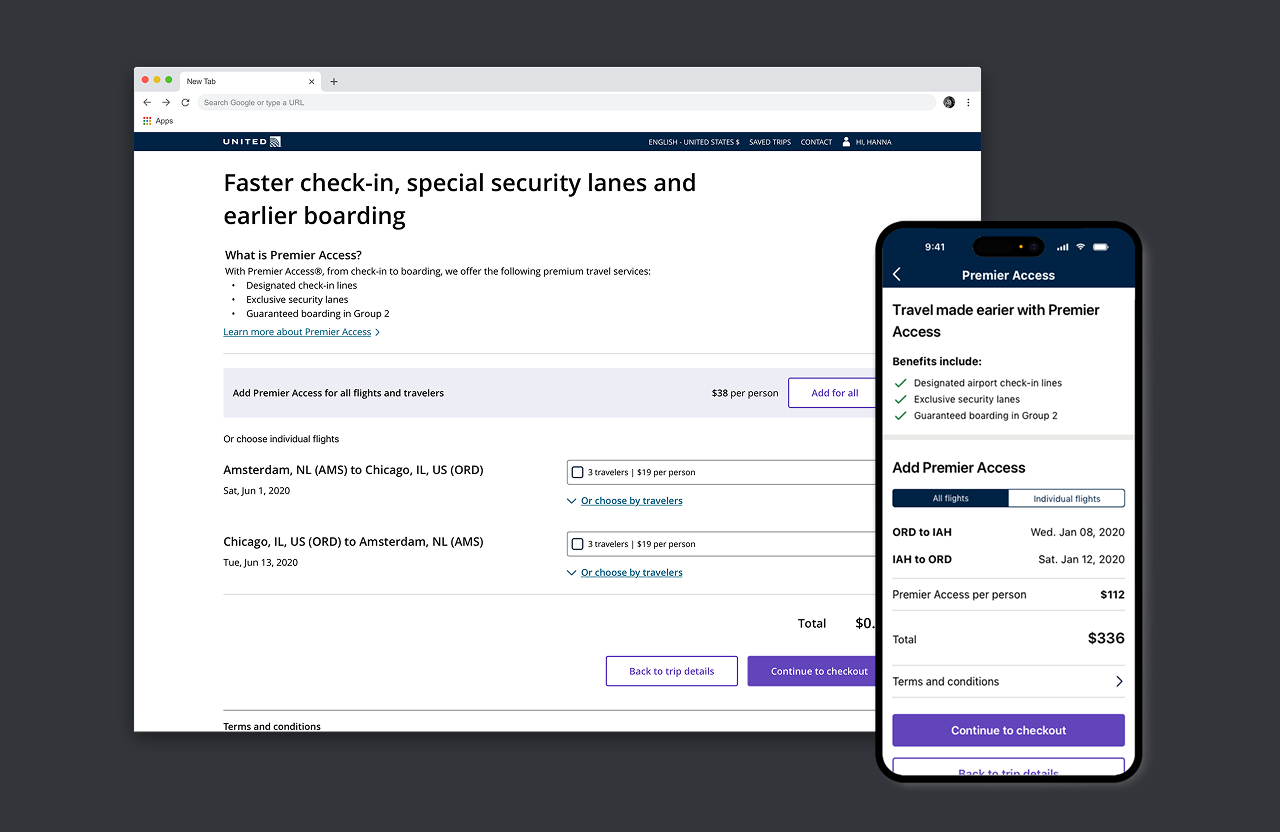
Task: Click the Apps label in bookmarks bar
Action: click(164, 121)
